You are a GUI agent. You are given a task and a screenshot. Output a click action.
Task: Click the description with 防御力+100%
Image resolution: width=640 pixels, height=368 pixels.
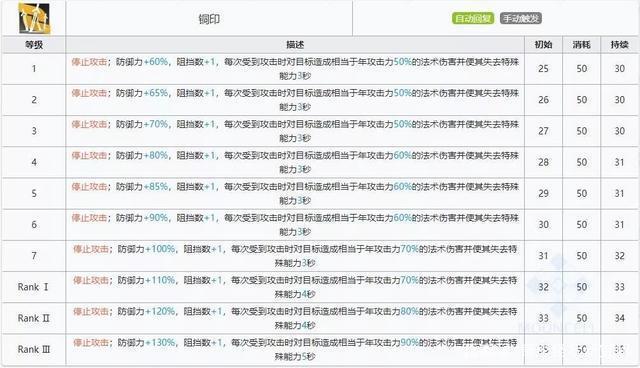click(x=295, y=256)
